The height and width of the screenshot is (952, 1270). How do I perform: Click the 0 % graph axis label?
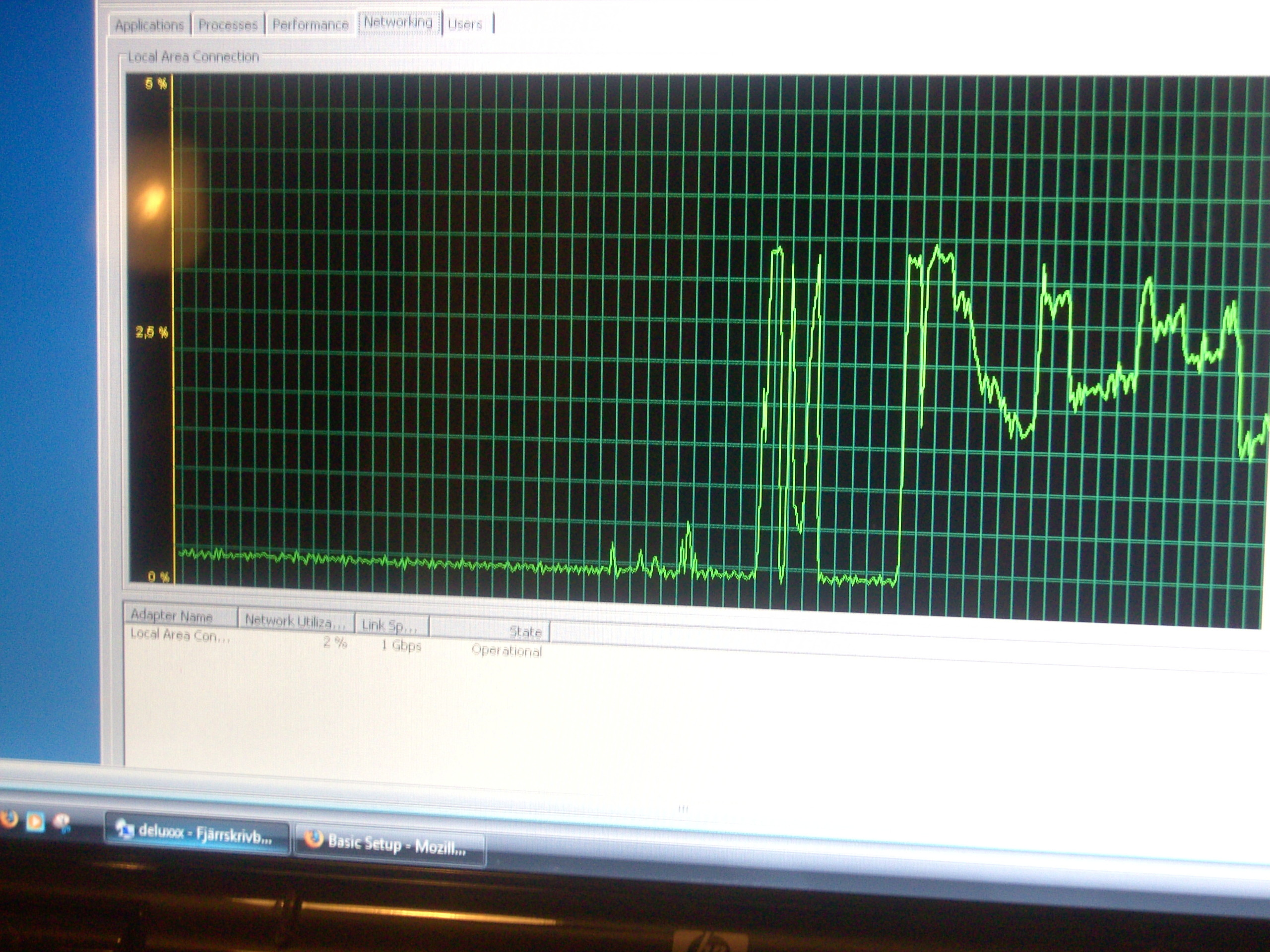158,577
